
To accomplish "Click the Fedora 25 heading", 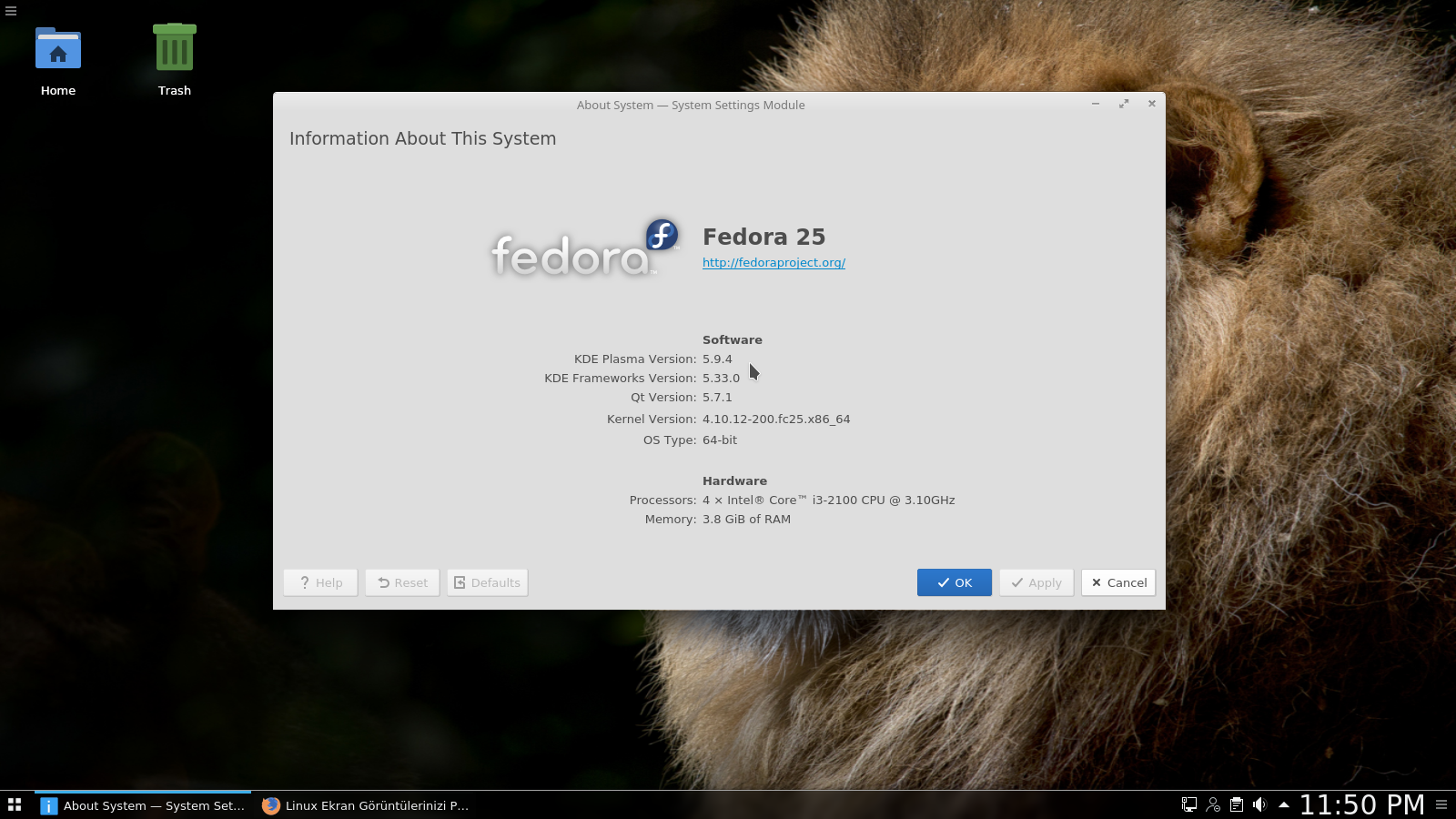I will [x=763, y=237].
